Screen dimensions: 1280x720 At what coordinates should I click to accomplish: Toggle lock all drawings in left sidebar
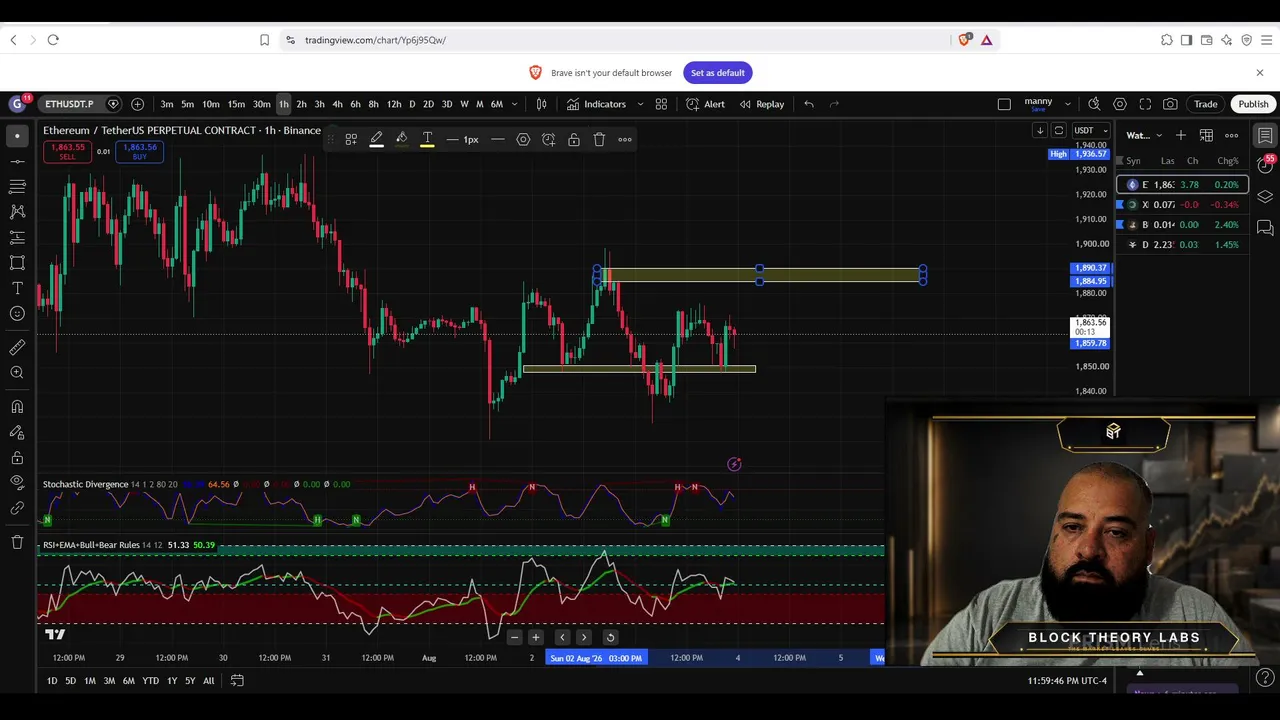tap(17, 458)
